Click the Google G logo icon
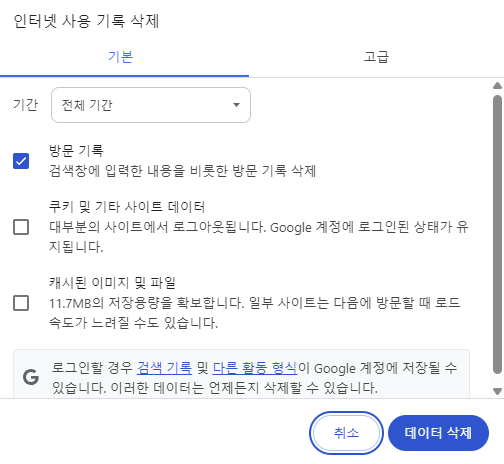 point(31,377)
